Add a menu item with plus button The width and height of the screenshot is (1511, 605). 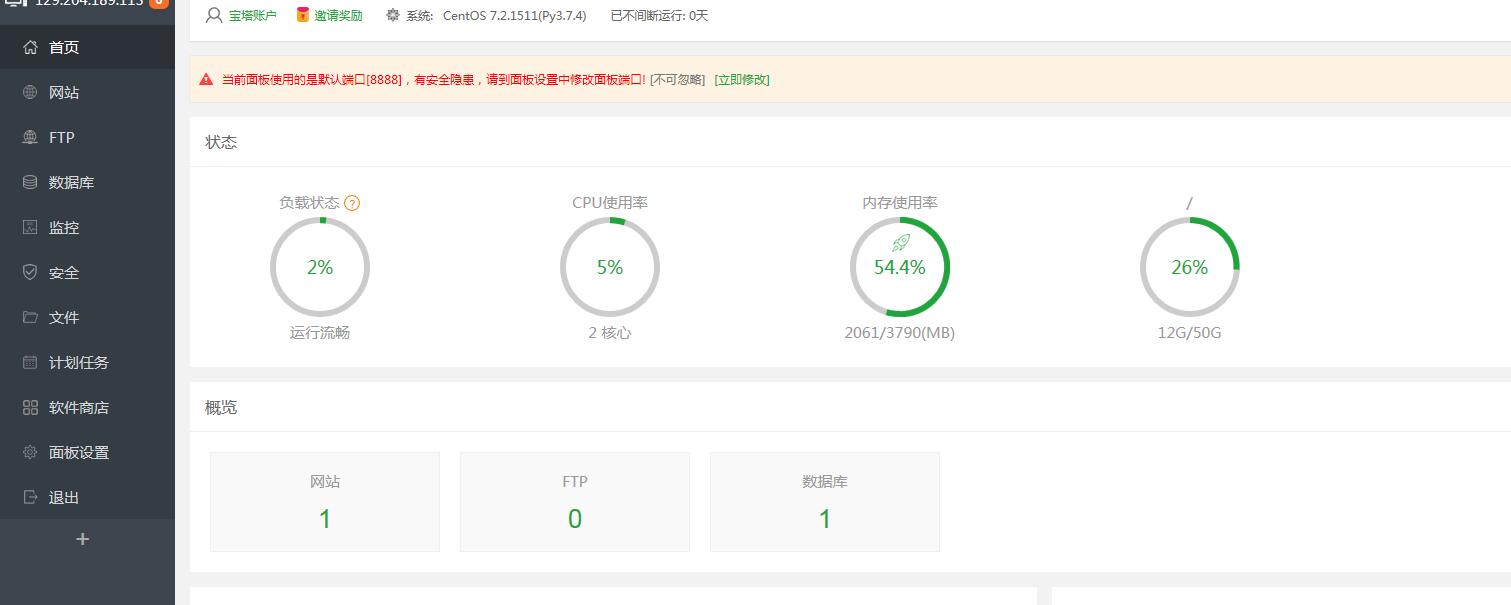(83, 539)
